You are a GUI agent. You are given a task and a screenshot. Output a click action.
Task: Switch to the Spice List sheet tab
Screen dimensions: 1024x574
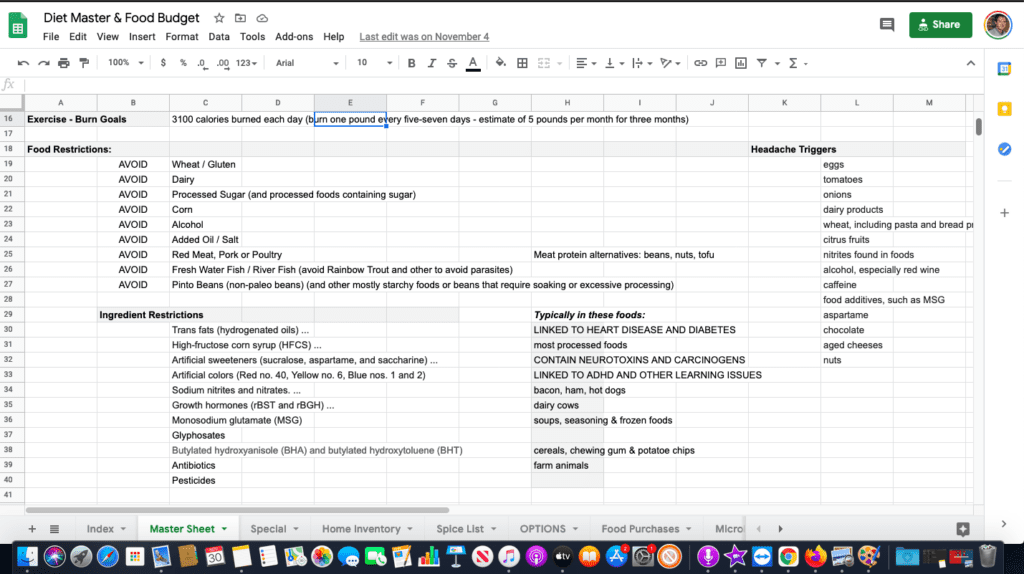tap(466, 529)
